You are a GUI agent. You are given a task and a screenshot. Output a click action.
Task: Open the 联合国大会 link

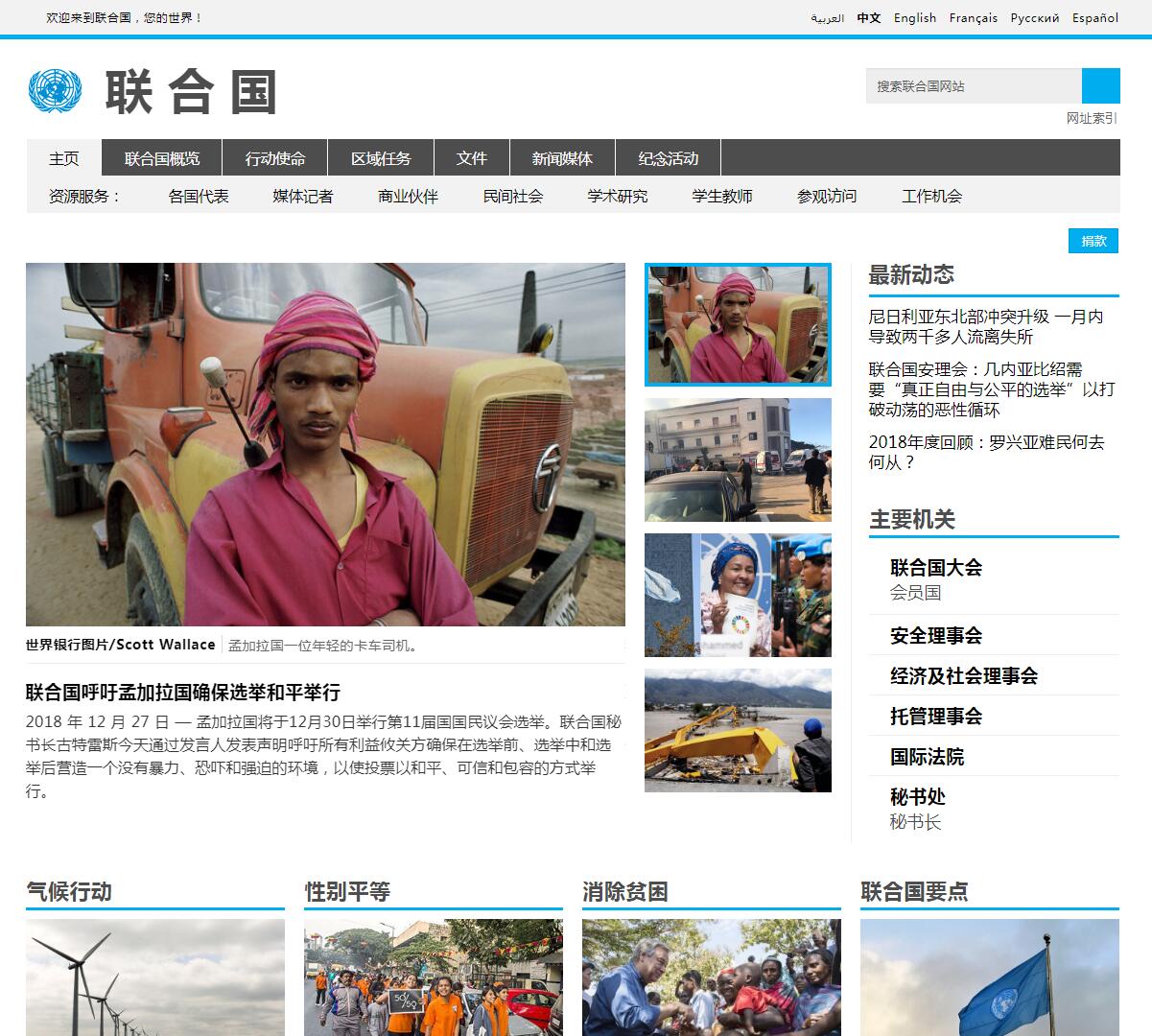(936, 567)
